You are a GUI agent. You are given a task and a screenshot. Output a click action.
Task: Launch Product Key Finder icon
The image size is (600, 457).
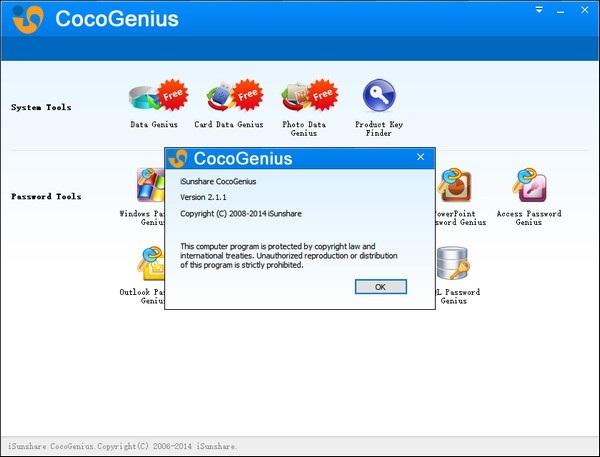[379, 95]
